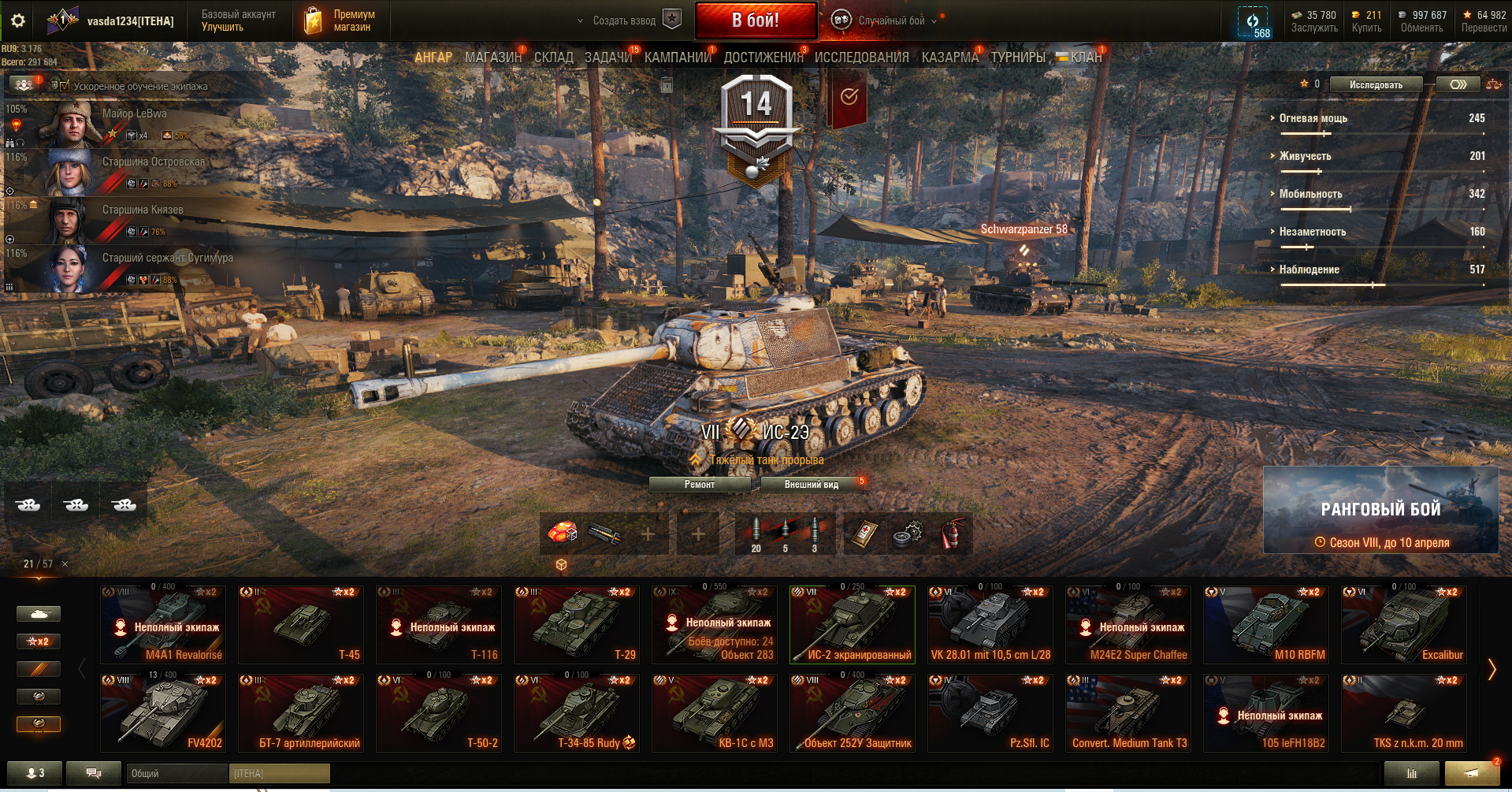The height and width of the screenshot is (792, 1512).
Task: Toggle the x2 bonus carousel filter
Action: coord(39,641)
